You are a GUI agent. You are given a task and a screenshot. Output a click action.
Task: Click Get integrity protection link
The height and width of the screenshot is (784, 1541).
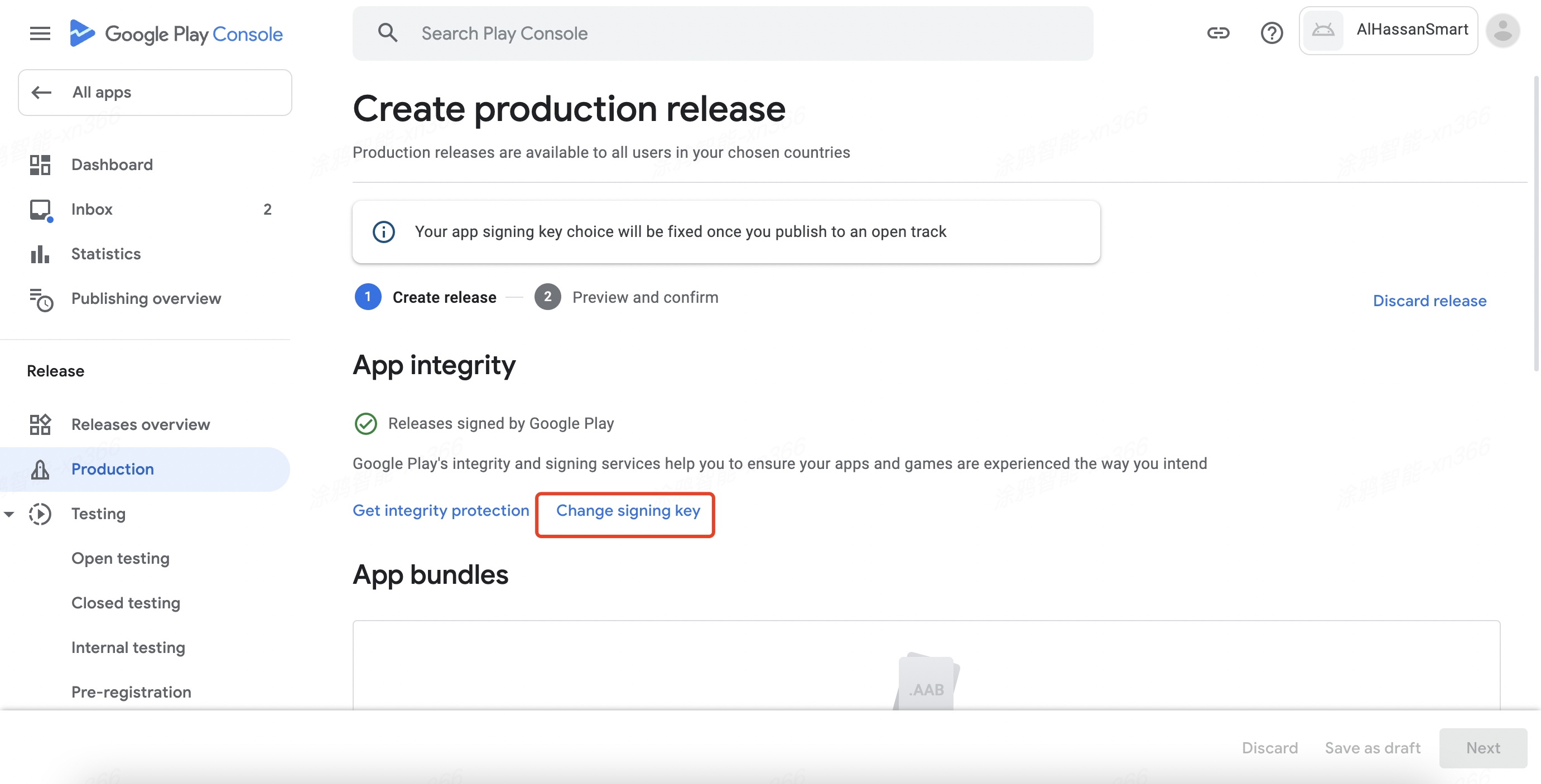pos(441,511)
